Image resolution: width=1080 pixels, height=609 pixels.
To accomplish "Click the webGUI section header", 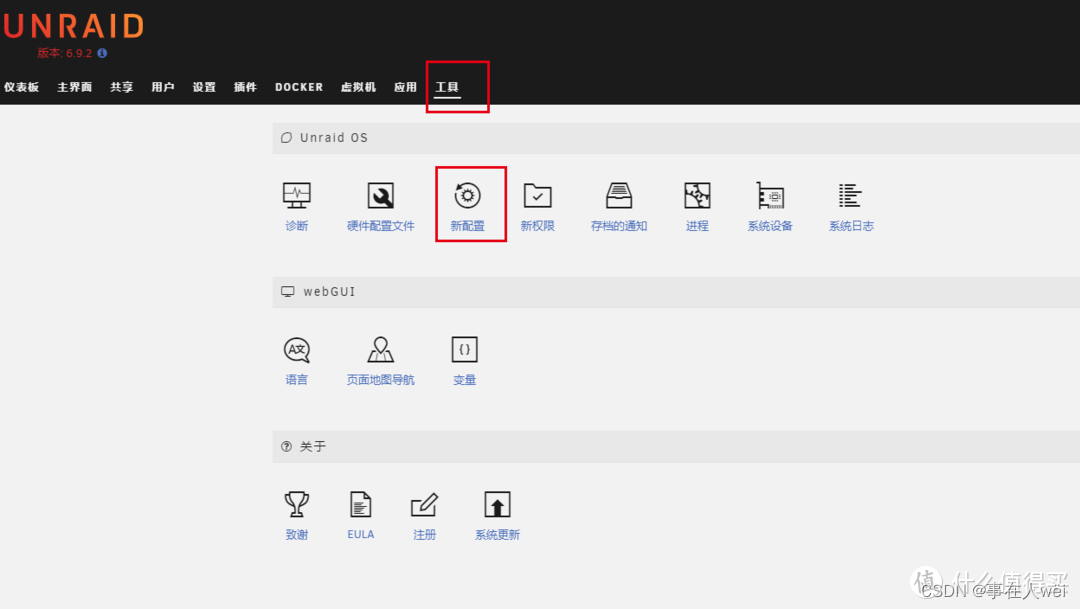I will [676, 292].
